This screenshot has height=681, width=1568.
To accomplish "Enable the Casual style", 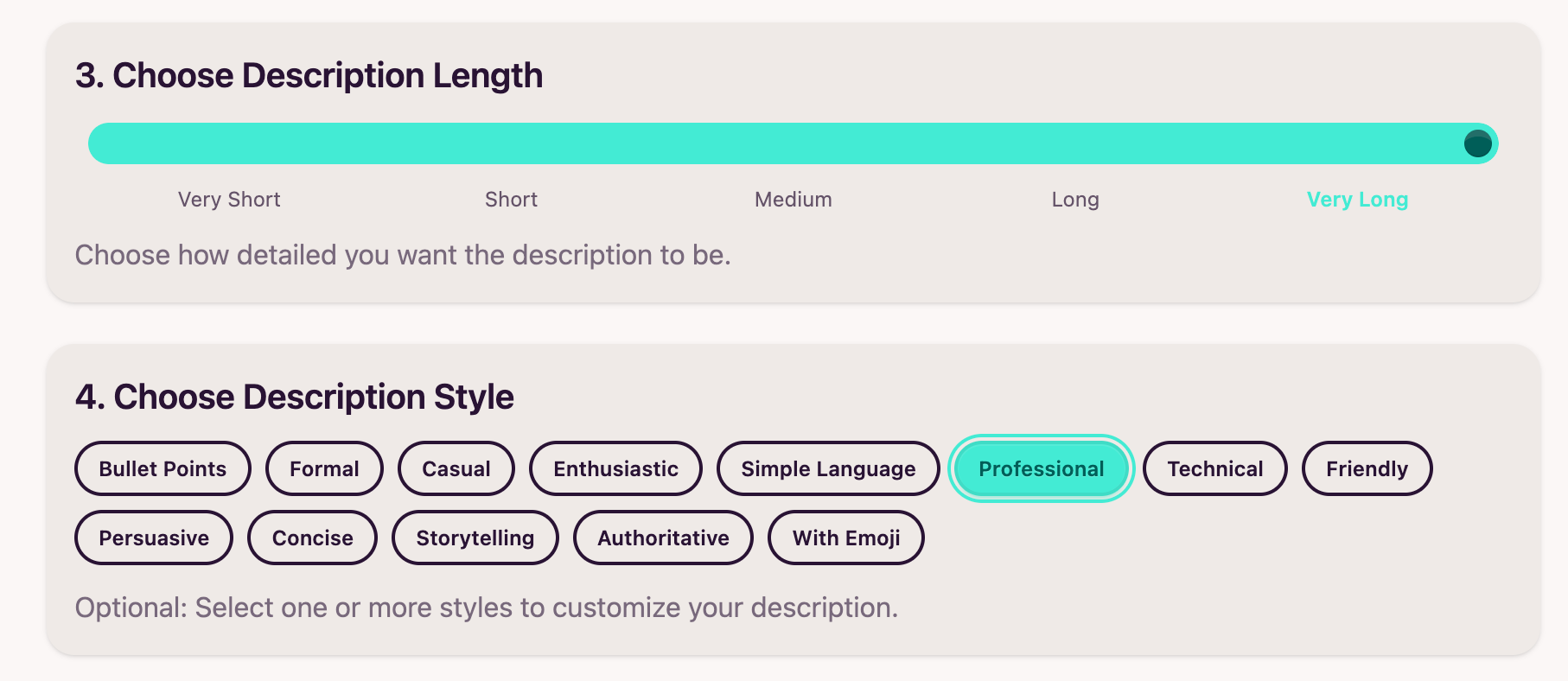I will [456, 468].
